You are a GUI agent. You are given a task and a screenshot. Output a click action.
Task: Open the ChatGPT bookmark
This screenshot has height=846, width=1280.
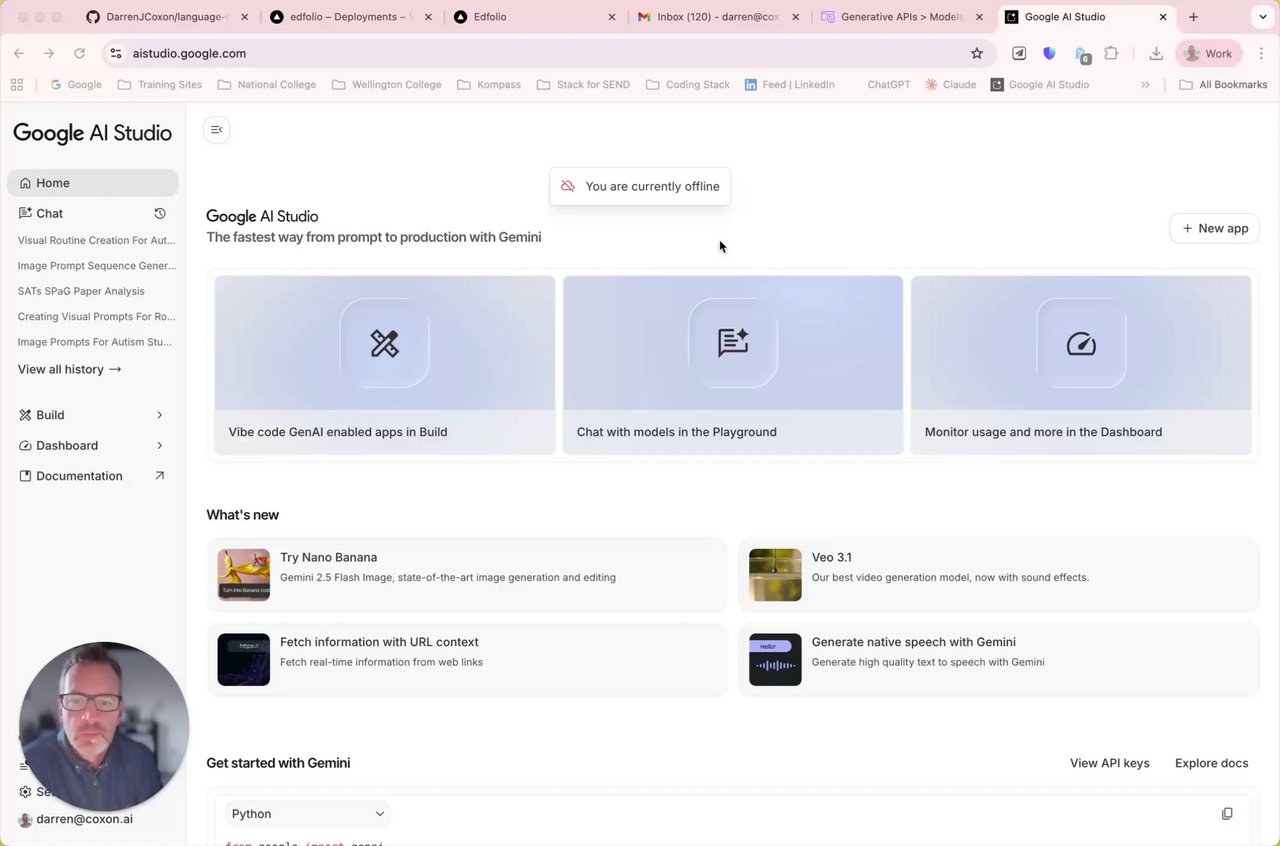[x=888, y=85]
